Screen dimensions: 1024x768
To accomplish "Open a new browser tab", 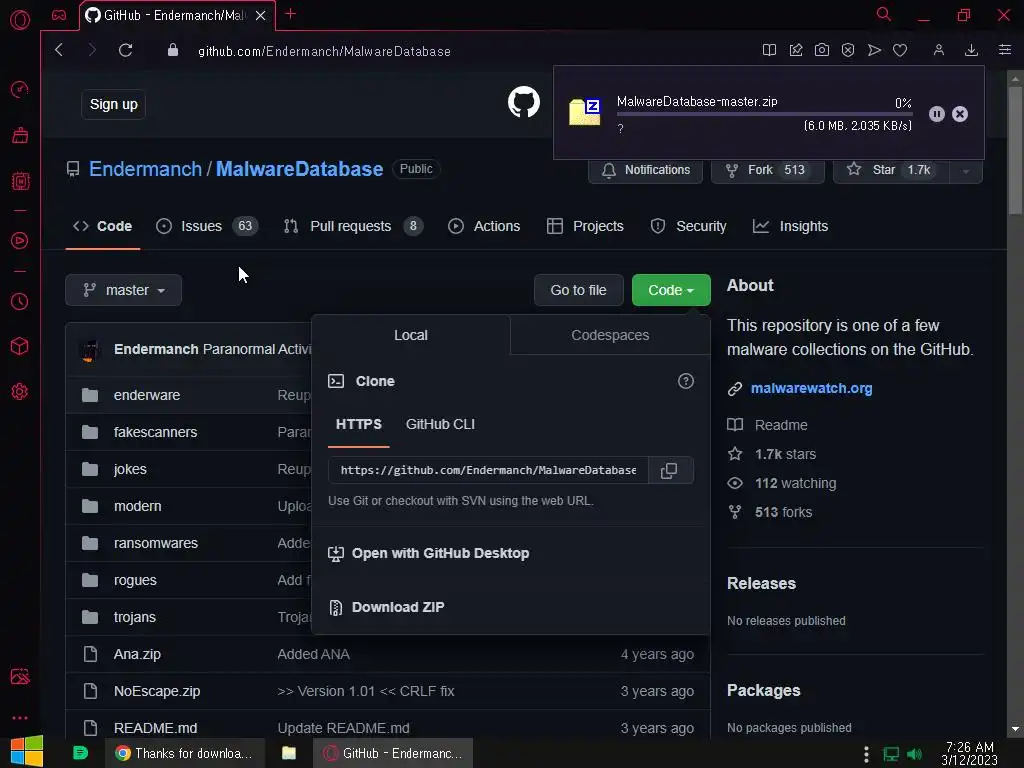I will pos(291,14).
